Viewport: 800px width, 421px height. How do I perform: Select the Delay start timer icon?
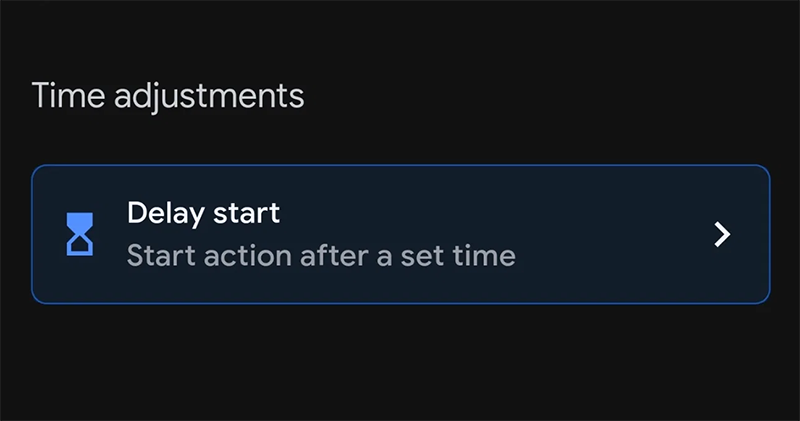click(80, 234)
